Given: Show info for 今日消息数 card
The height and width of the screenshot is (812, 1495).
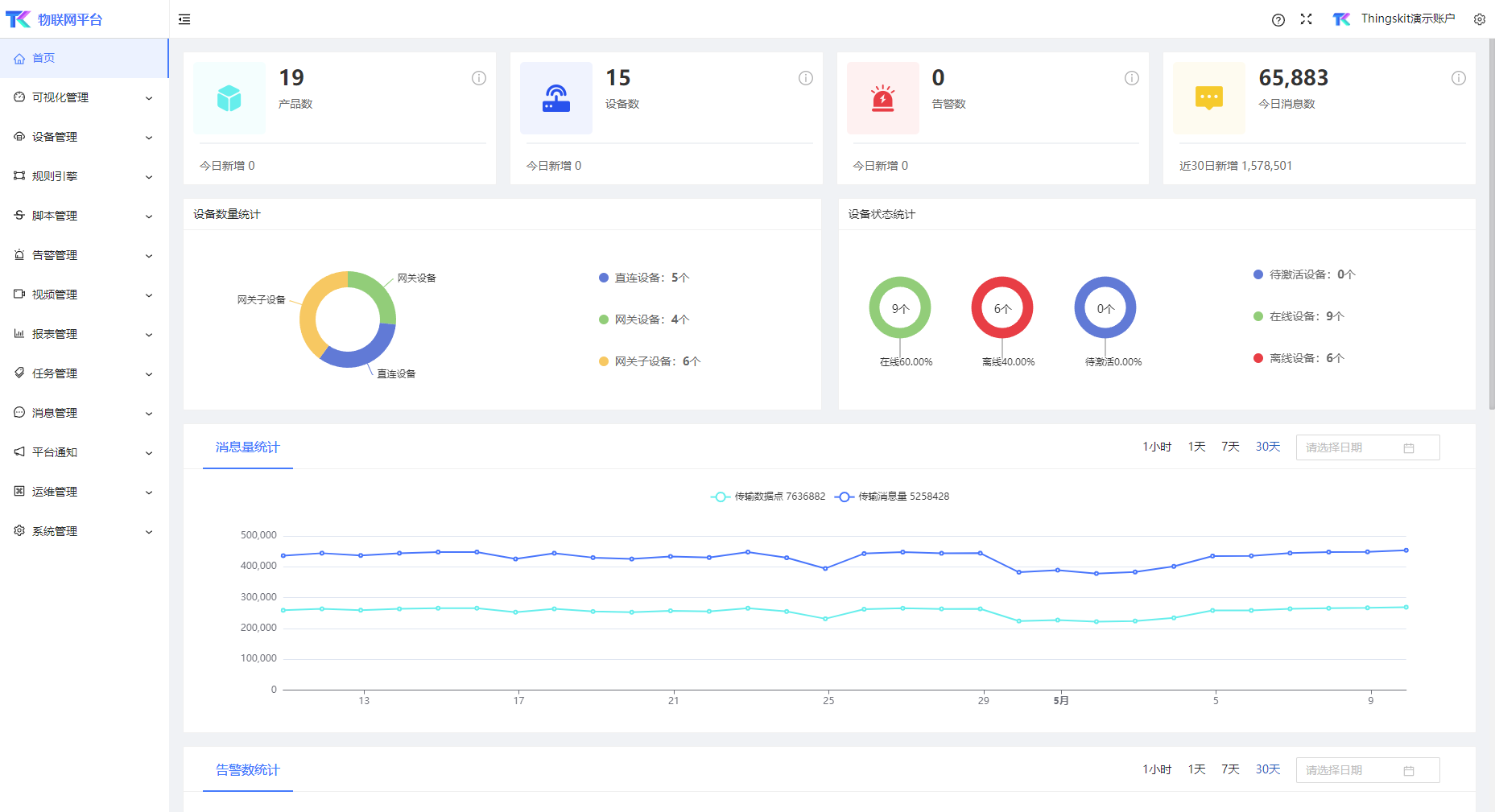Looking at the screenshot, I should coord(1459,78).
